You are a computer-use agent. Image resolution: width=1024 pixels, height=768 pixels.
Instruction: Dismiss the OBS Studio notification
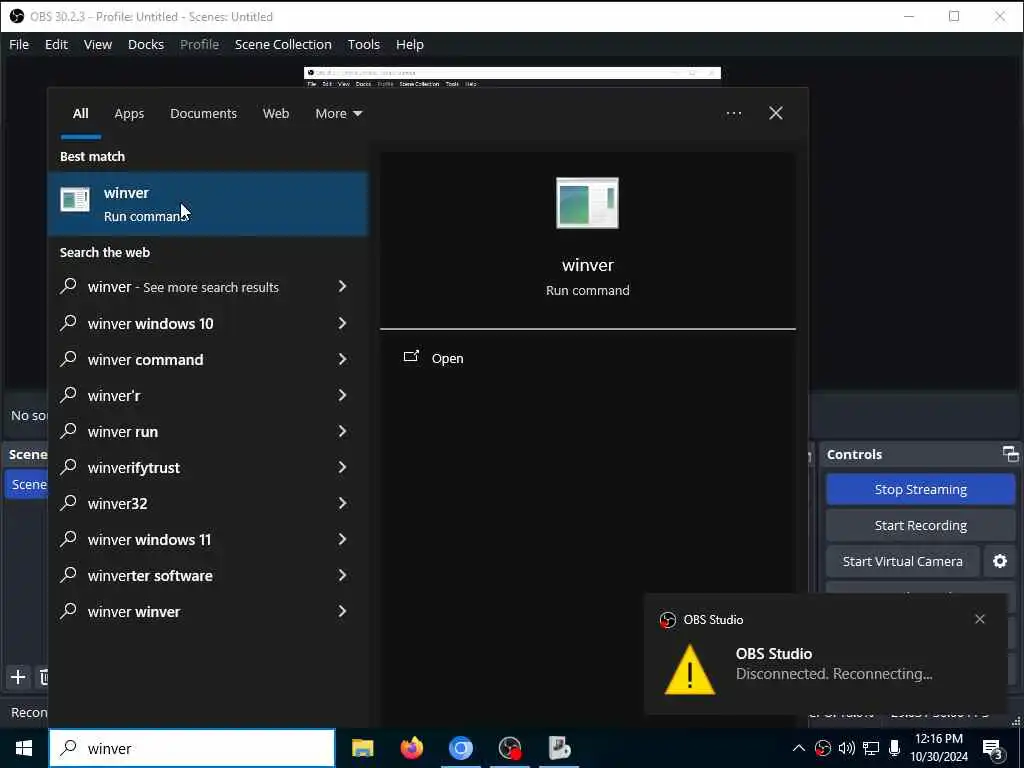pos(980,619)
